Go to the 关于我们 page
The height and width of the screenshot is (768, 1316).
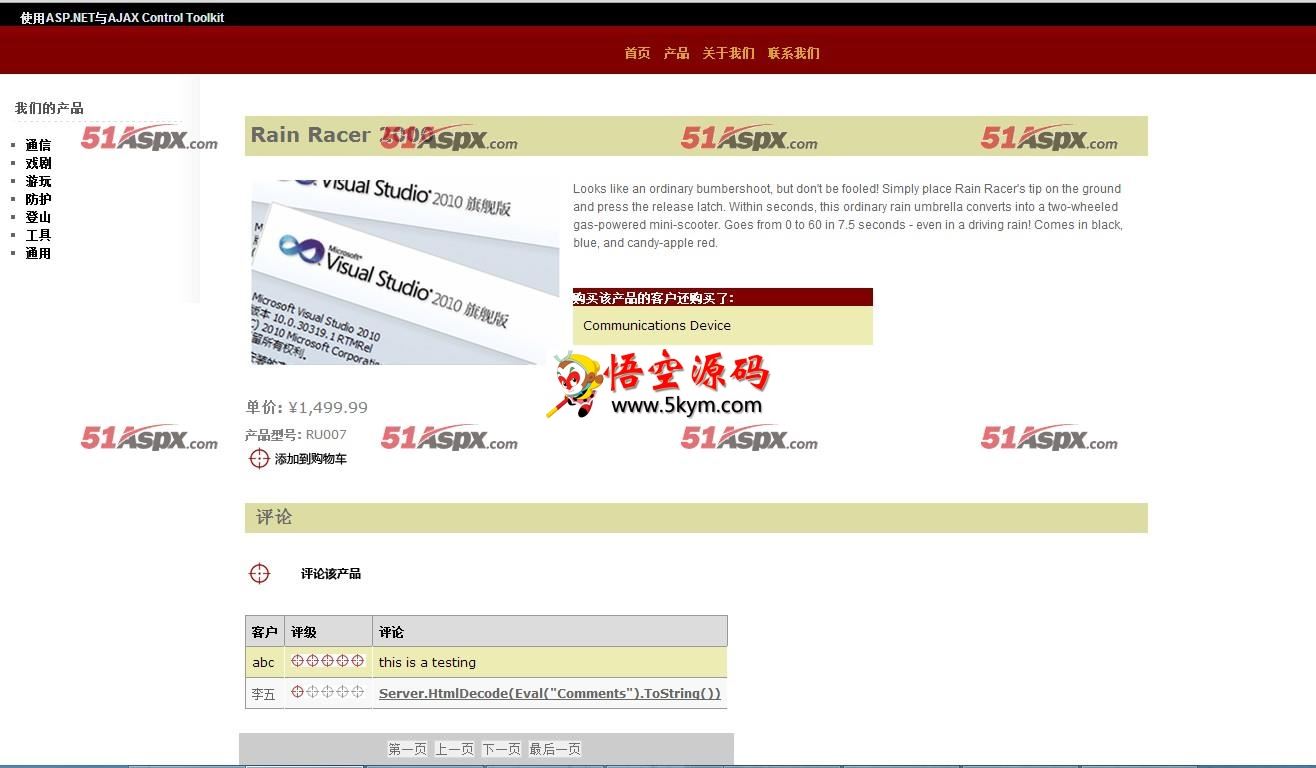(x=728, y=53)
